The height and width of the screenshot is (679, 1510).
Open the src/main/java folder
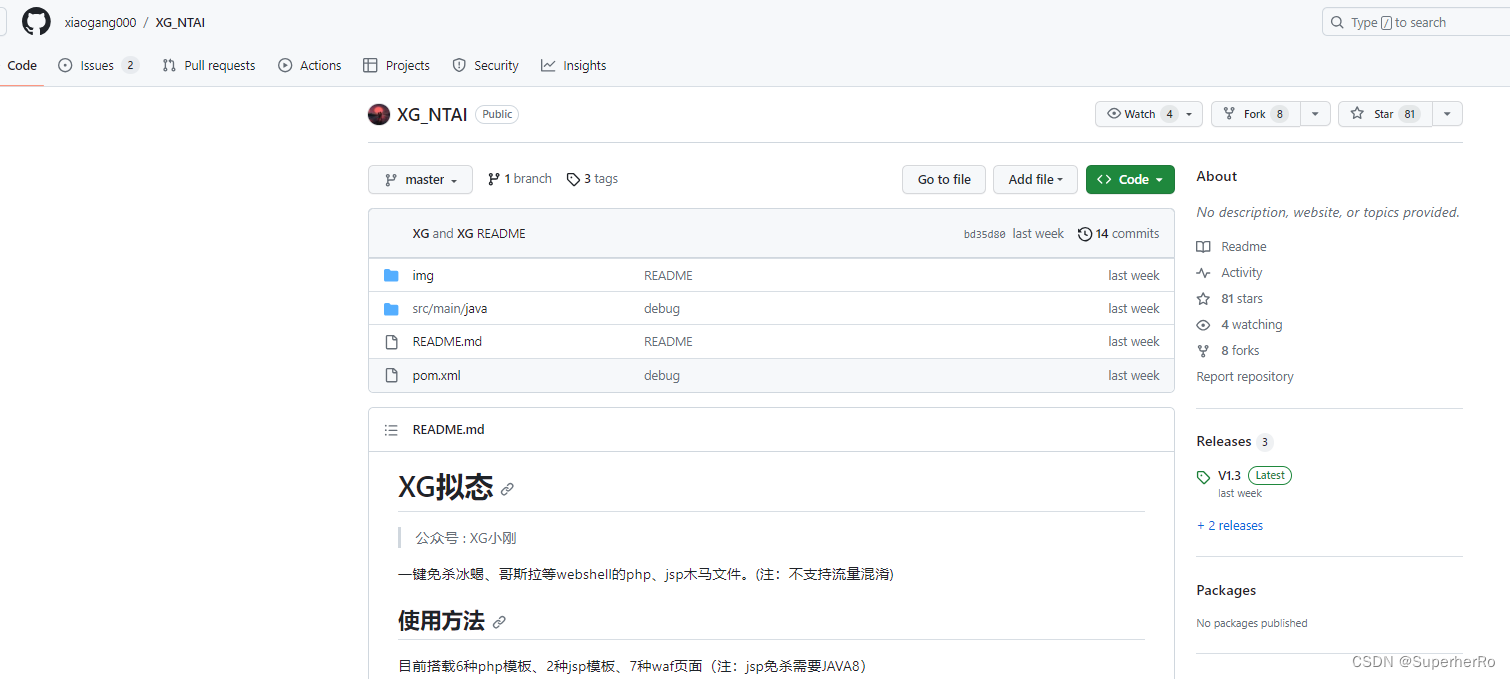pyautogui.click(x=449, y=308)
